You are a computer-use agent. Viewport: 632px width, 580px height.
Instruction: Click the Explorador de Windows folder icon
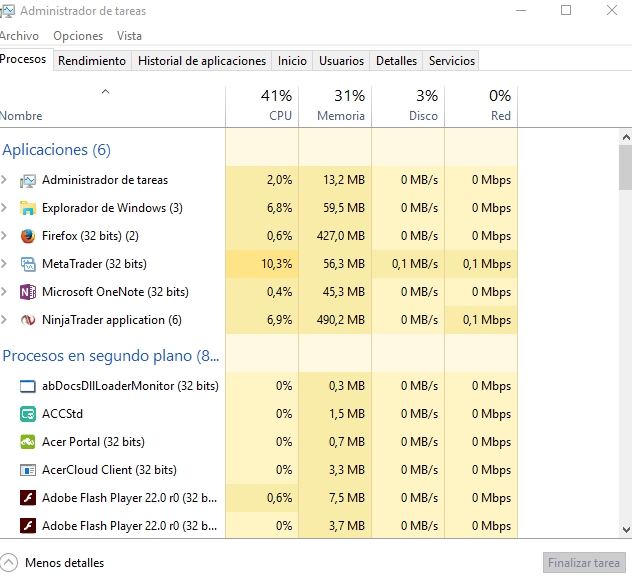click(x=27, y=208)
